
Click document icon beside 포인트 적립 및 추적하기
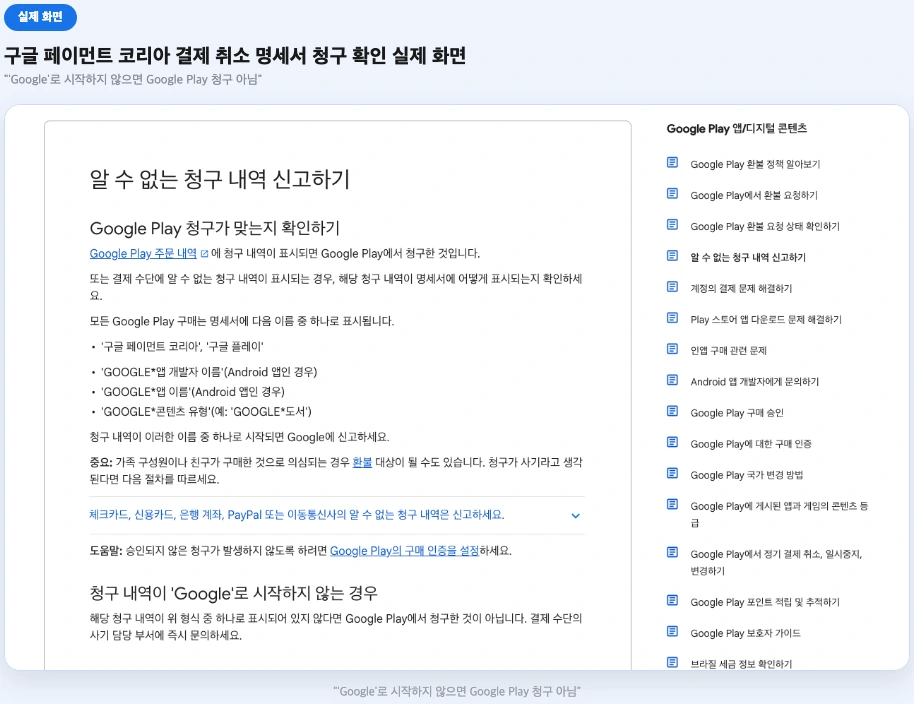click(x=672, y=600)
